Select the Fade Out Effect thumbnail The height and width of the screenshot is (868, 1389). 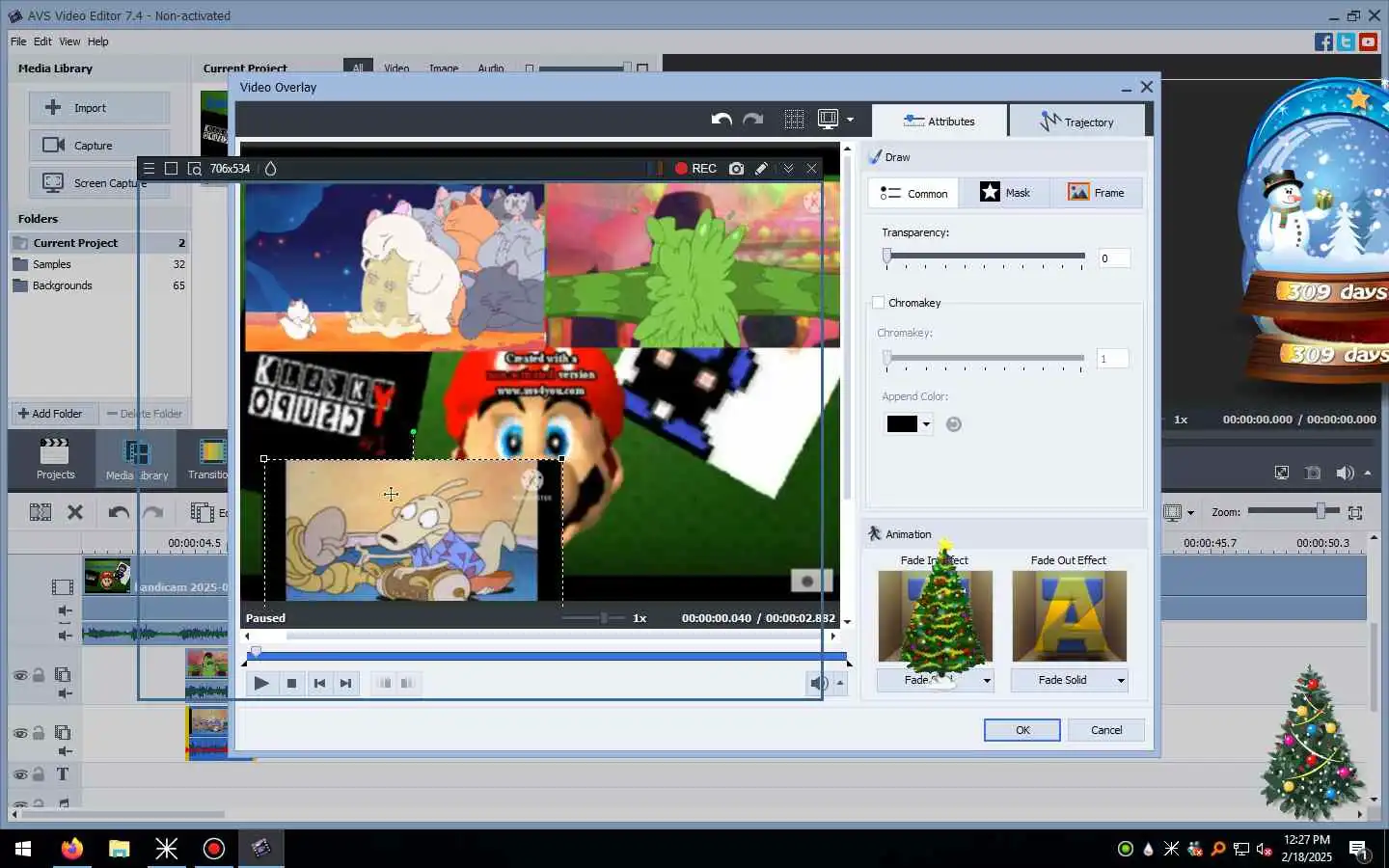tap(1069, 616)
